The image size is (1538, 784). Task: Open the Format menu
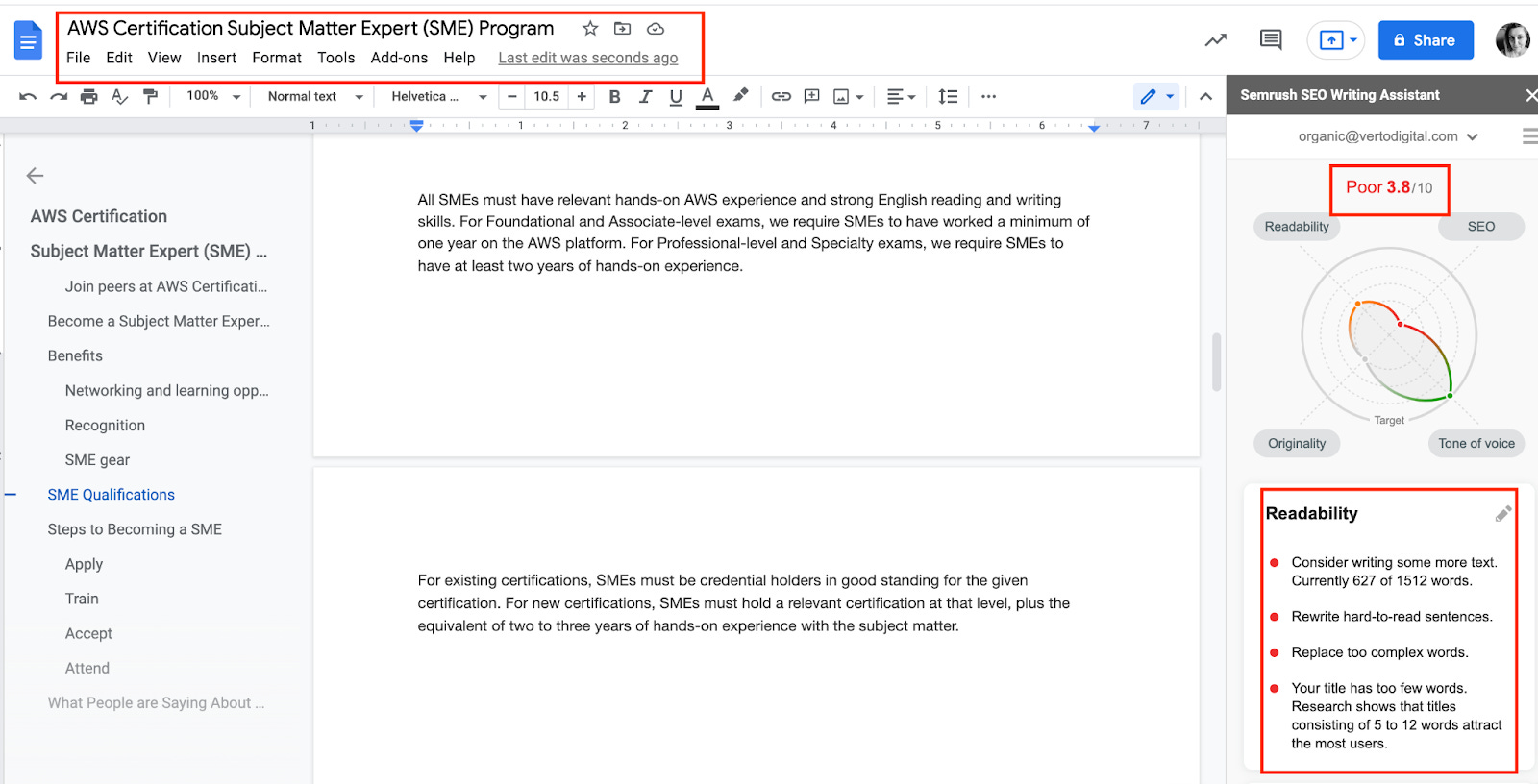[x=277, y=58]
